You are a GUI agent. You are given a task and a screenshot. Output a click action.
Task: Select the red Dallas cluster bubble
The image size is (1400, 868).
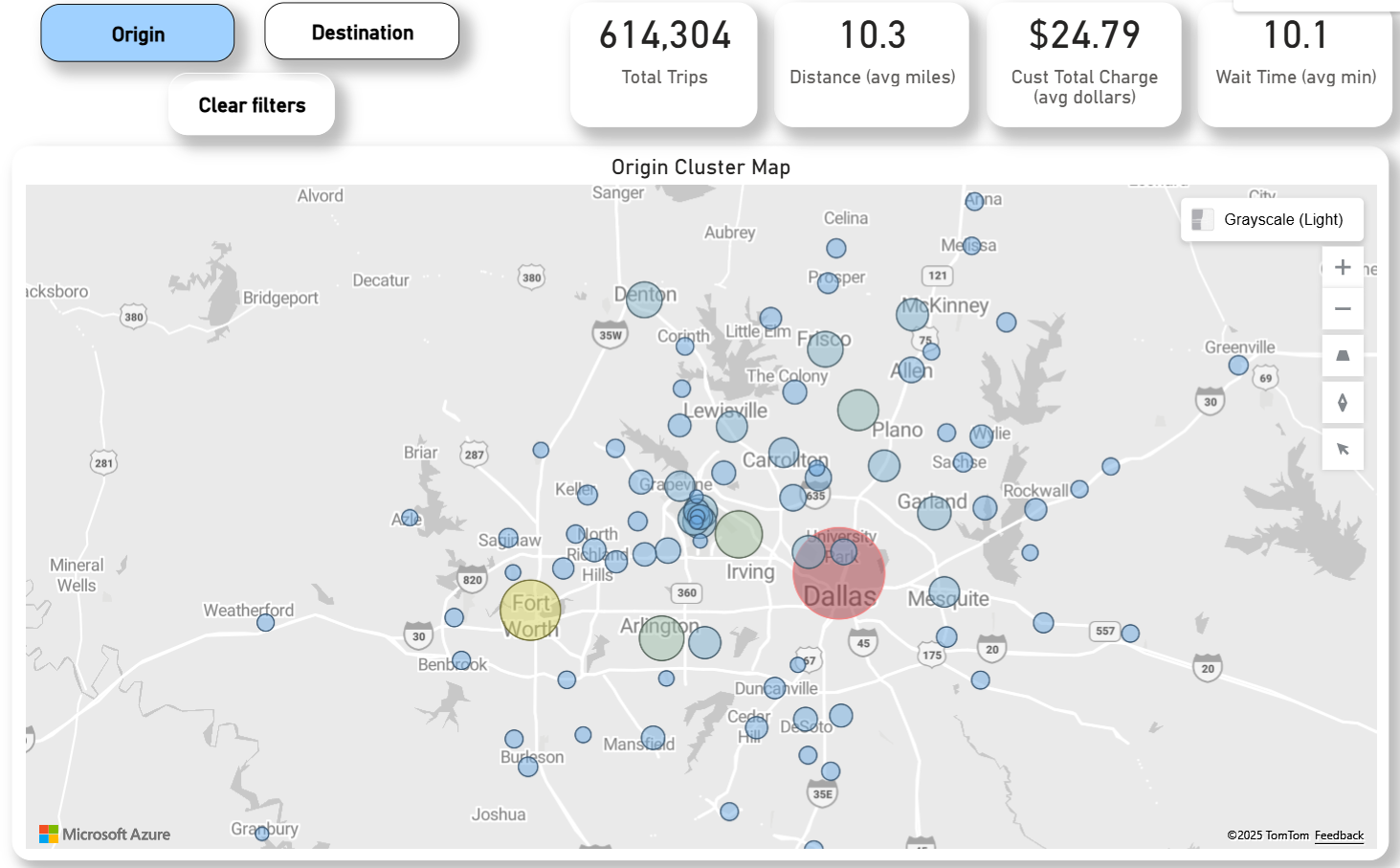point(838,573)
